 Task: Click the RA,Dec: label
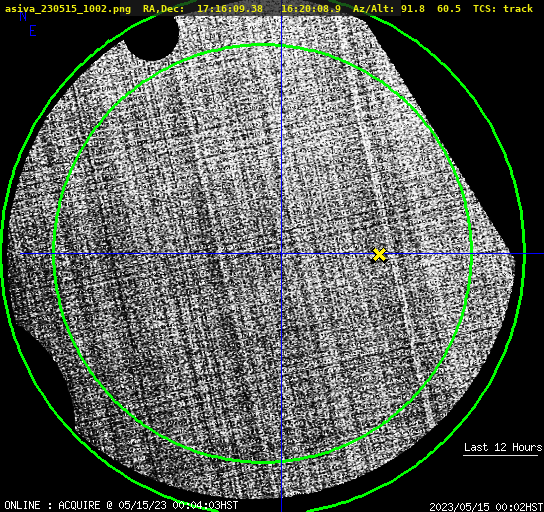point(163,8)
